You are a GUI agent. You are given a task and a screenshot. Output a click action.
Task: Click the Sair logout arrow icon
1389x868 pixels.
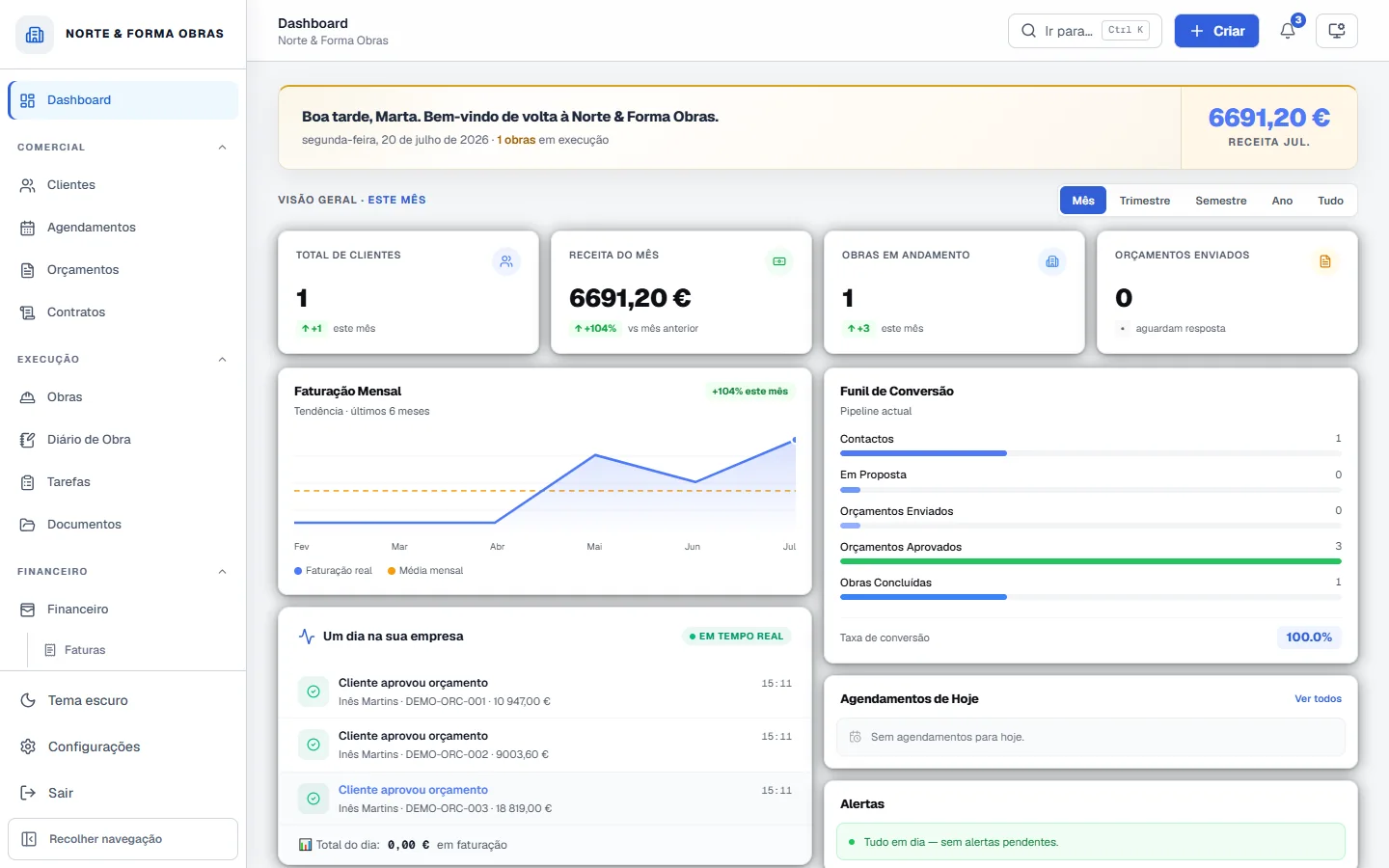[28, 793]
